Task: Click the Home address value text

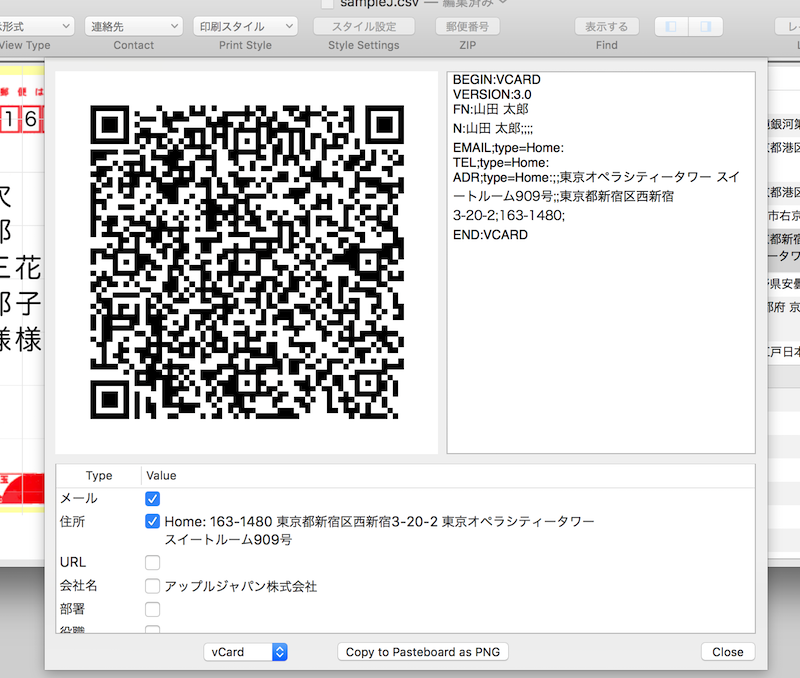Action: 379,531
